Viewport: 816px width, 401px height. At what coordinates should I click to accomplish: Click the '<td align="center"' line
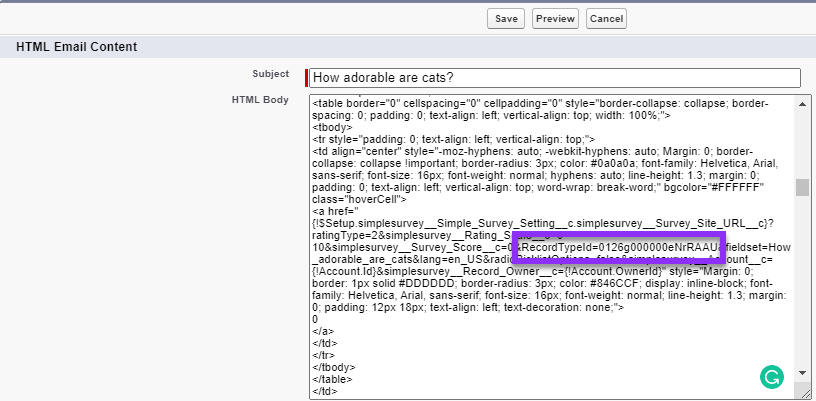pyautogui.click(x=532, y=151)
